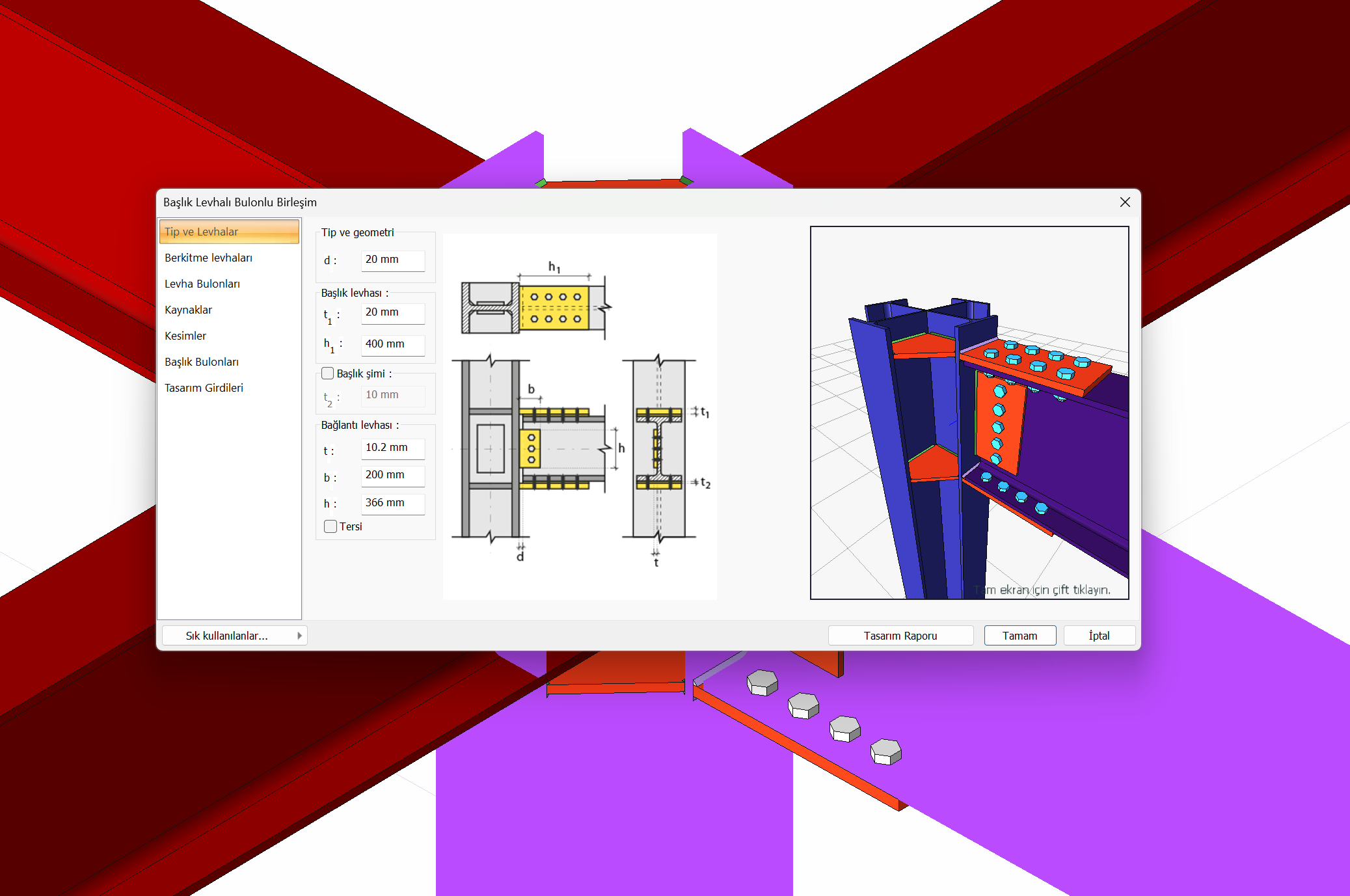
Task: Click the Tasarım Raporu button
Action: click(x=900, y=636)
